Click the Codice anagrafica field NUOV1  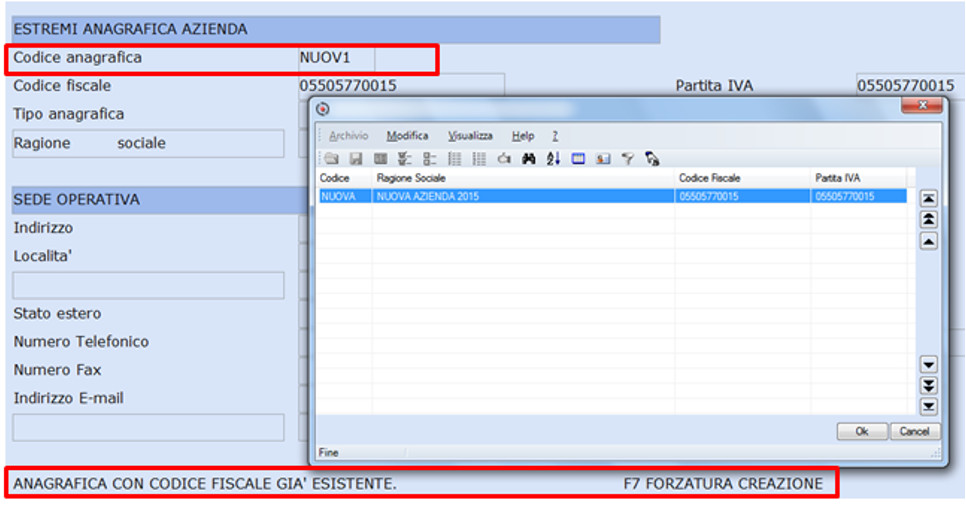[336, 59]
